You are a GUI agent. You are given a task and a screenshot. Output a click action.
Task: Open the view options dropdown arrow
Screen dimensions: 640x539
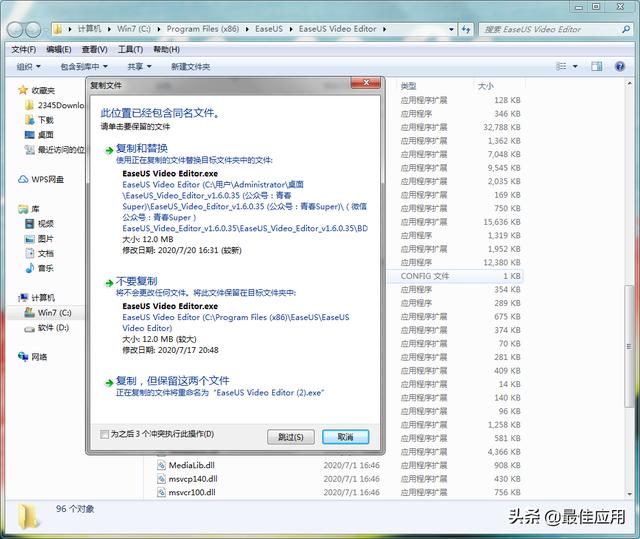click(576, 67)
